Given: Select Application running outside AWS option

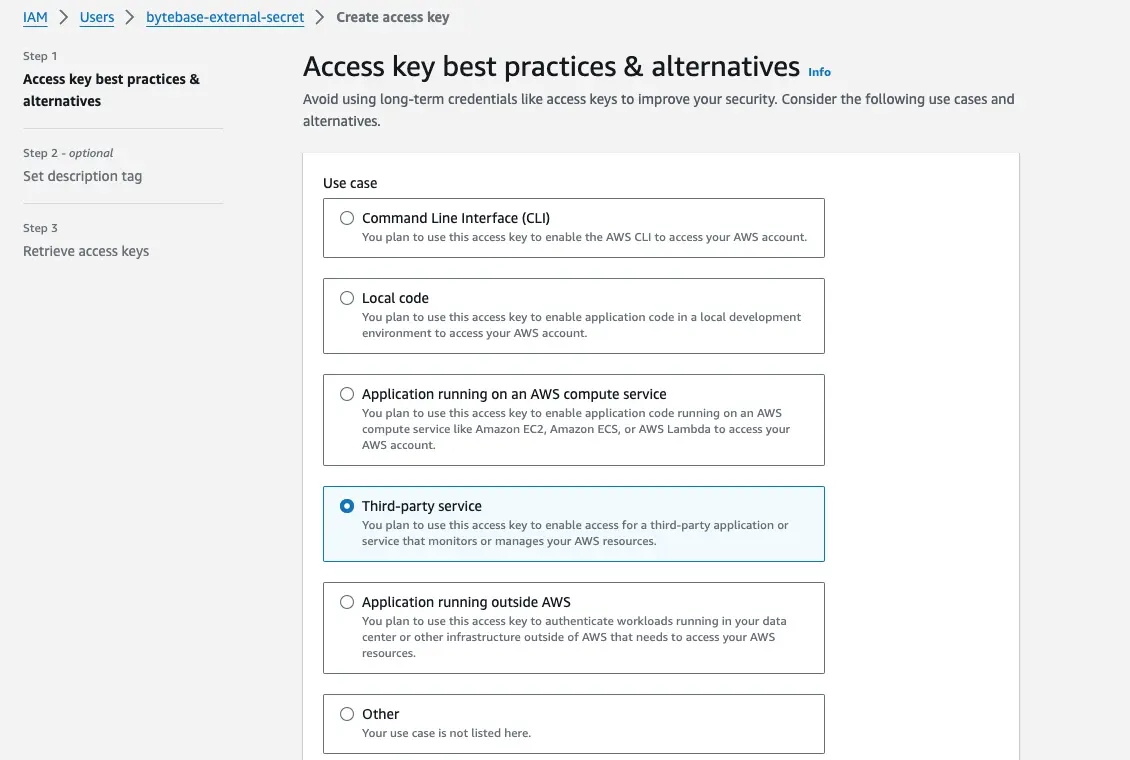Looking at the screenshot, I should (347, 602).
